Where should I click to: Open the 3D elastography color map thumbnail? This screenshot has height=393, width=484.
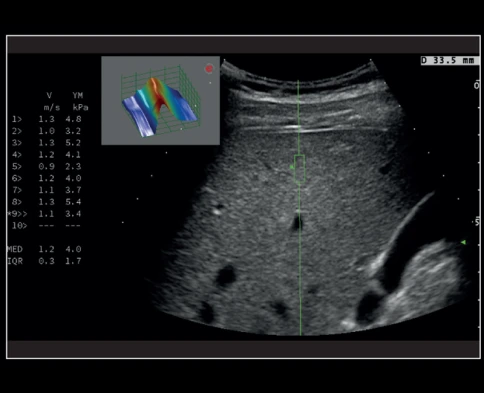pos(160,100)
